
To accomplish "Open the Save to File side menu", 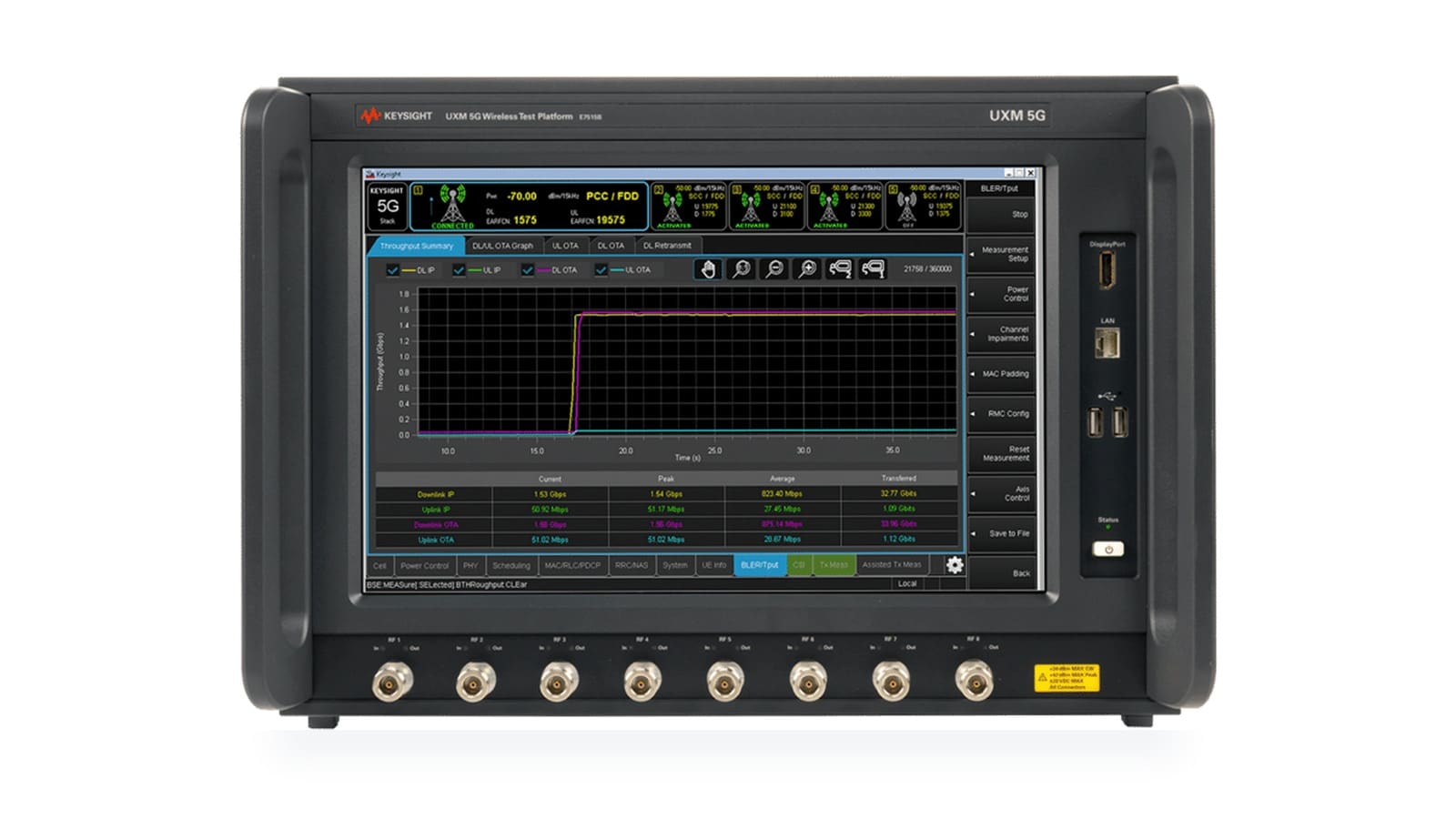I will [1000, 534].
